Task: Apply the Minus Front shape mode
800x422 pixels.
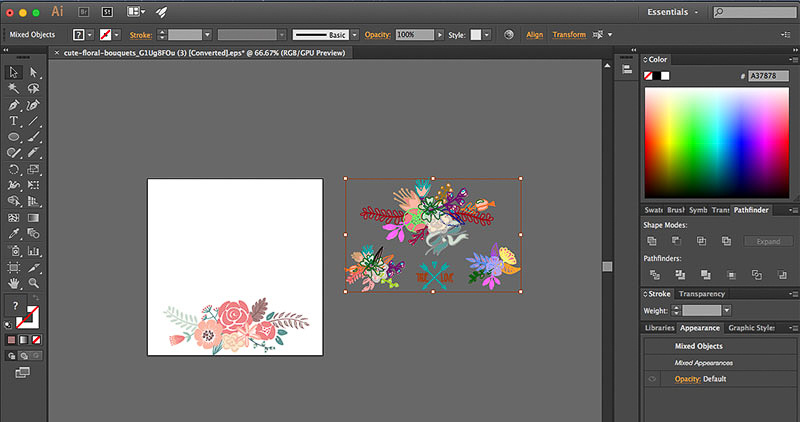Action: [x=676, y=241]
